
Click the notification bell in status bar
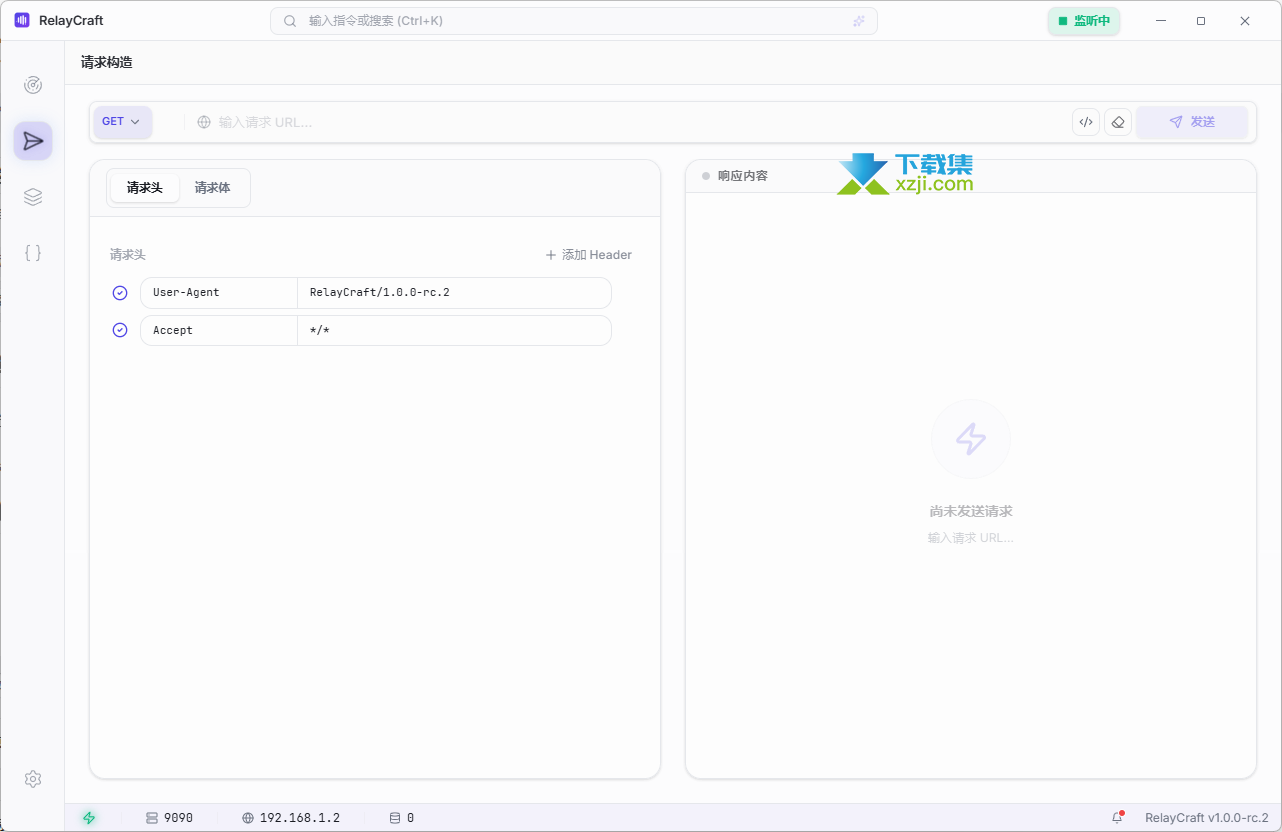point(1118,817)
